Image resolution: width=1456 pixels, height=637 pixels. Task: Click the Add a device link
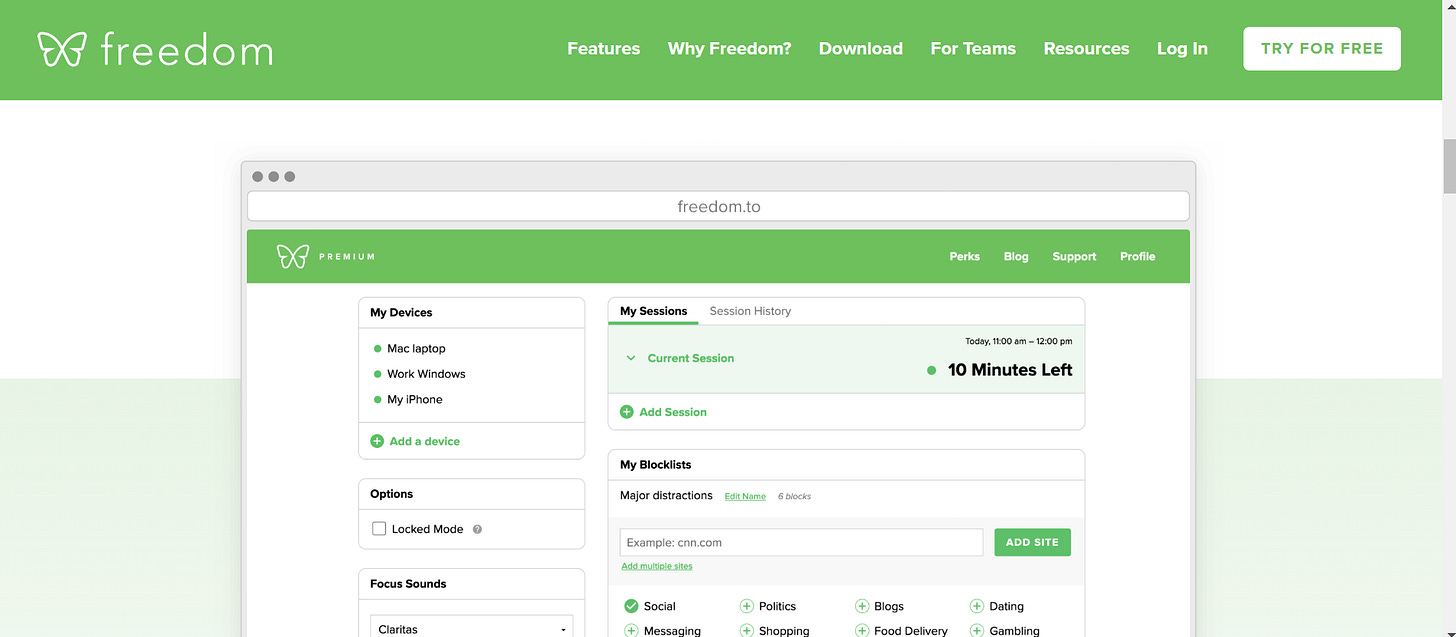coord(425,441)
